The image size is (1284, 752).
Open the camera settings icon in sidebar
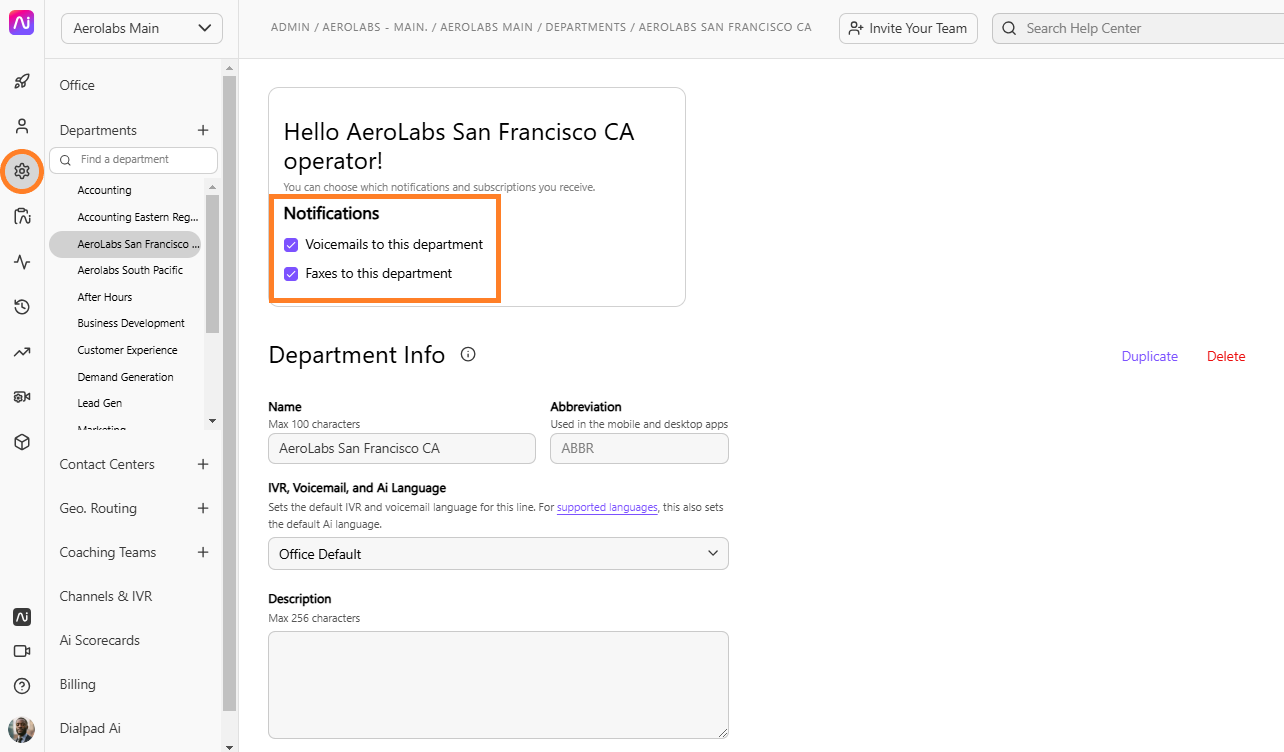click(22, 397)
